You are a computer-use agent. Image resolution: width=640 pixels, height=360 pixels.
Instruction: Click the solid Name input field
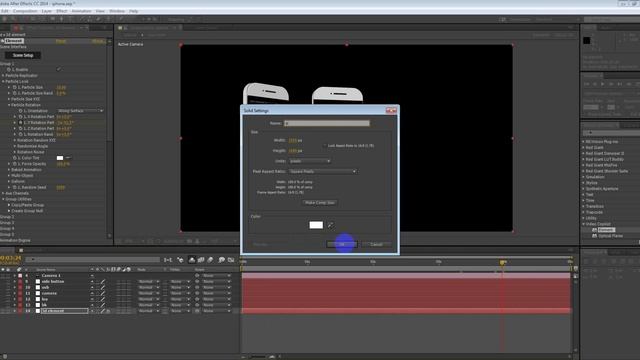pyautogui.click(x=327, y=123)
